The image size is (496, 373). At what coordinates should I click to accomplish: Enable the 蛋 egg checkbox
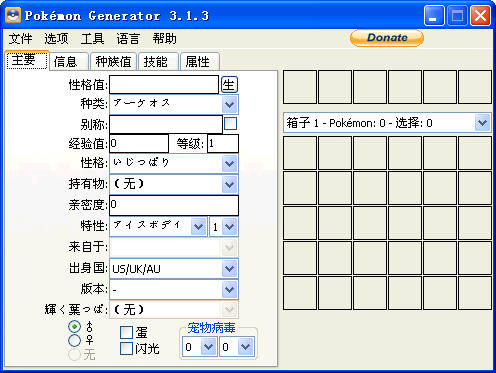click(126, 332)
